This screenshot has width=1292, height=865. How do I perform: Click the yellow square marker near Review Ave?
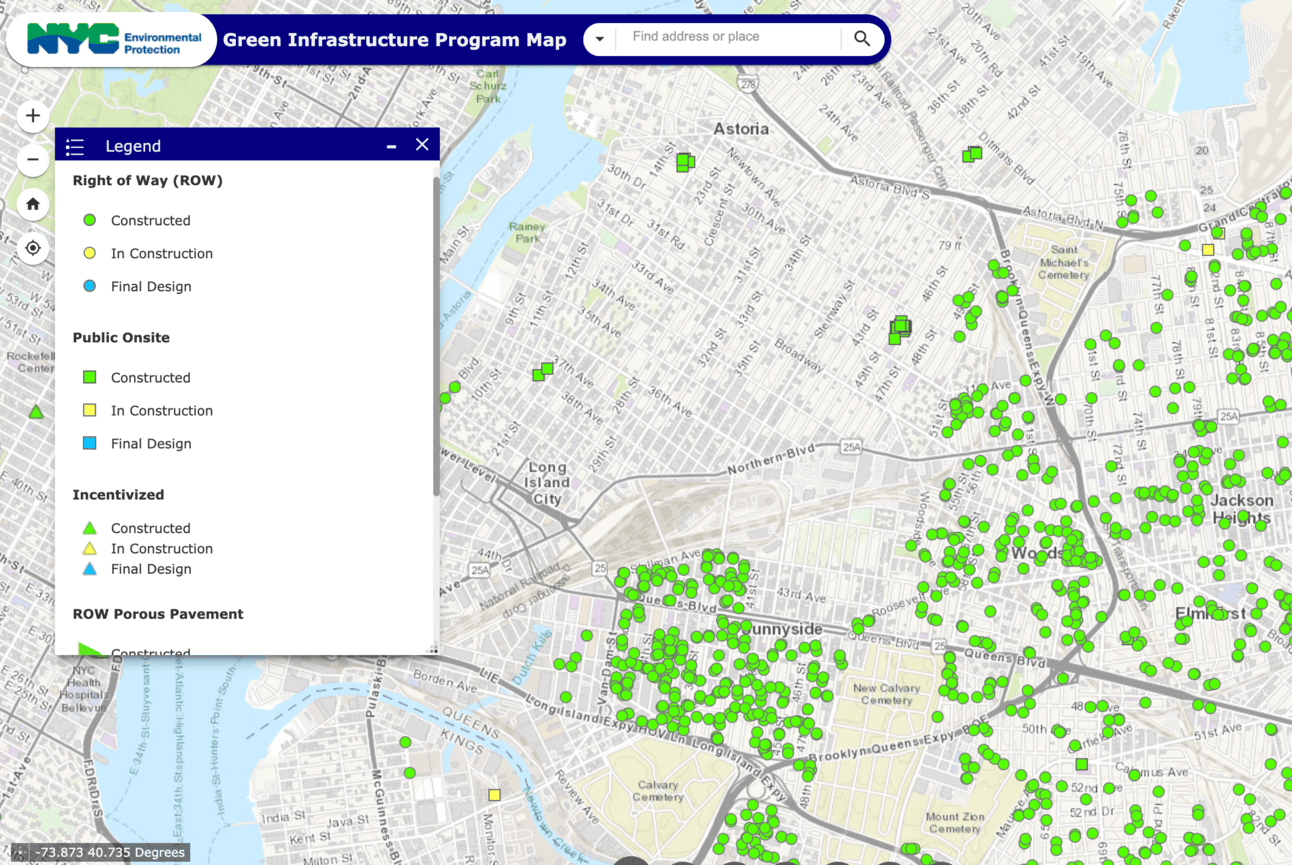(x=494, y=795)
